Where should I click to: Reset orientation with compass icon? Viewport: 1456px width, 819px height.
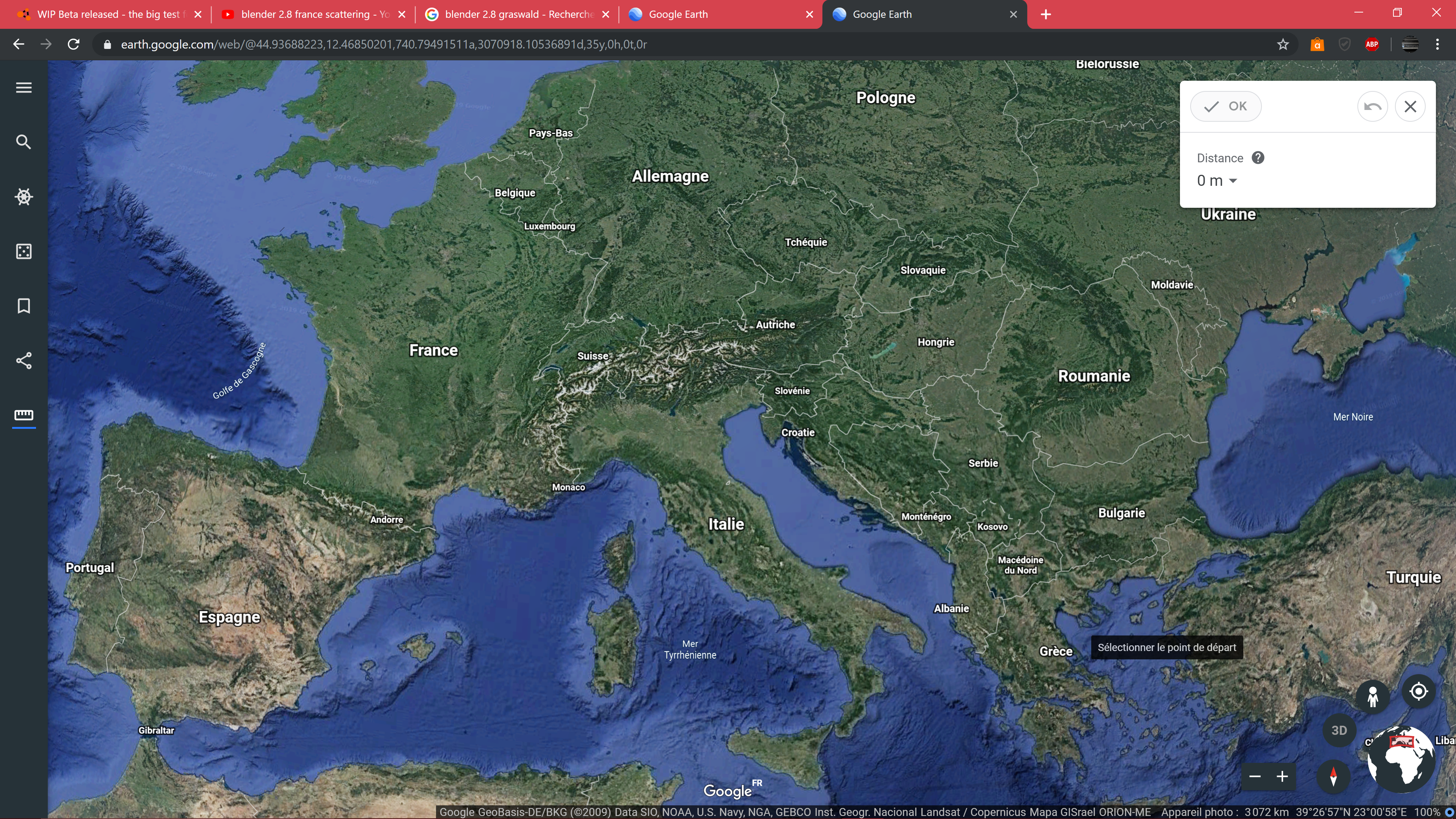click(x=1334, y=777)
